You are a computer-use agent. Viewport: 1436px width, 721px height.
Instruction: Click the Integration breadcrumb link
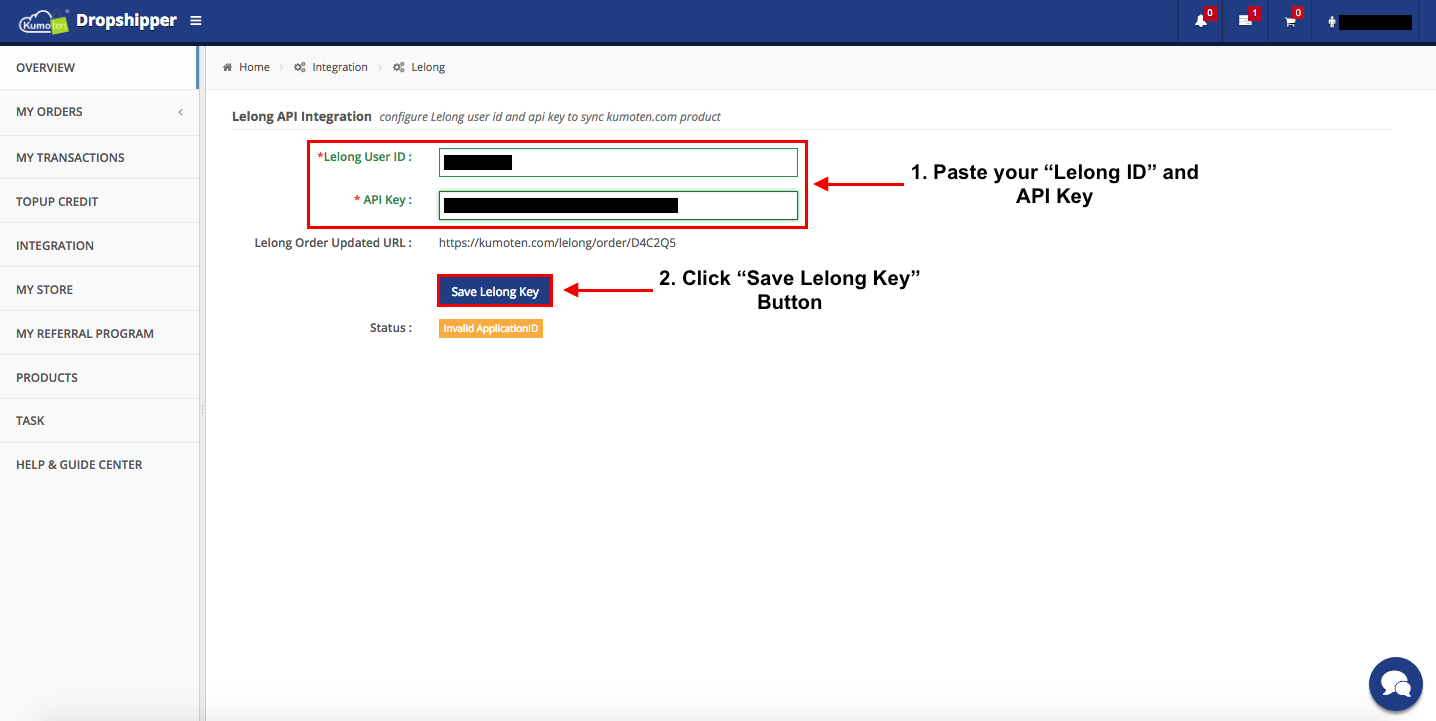point(340,67)
